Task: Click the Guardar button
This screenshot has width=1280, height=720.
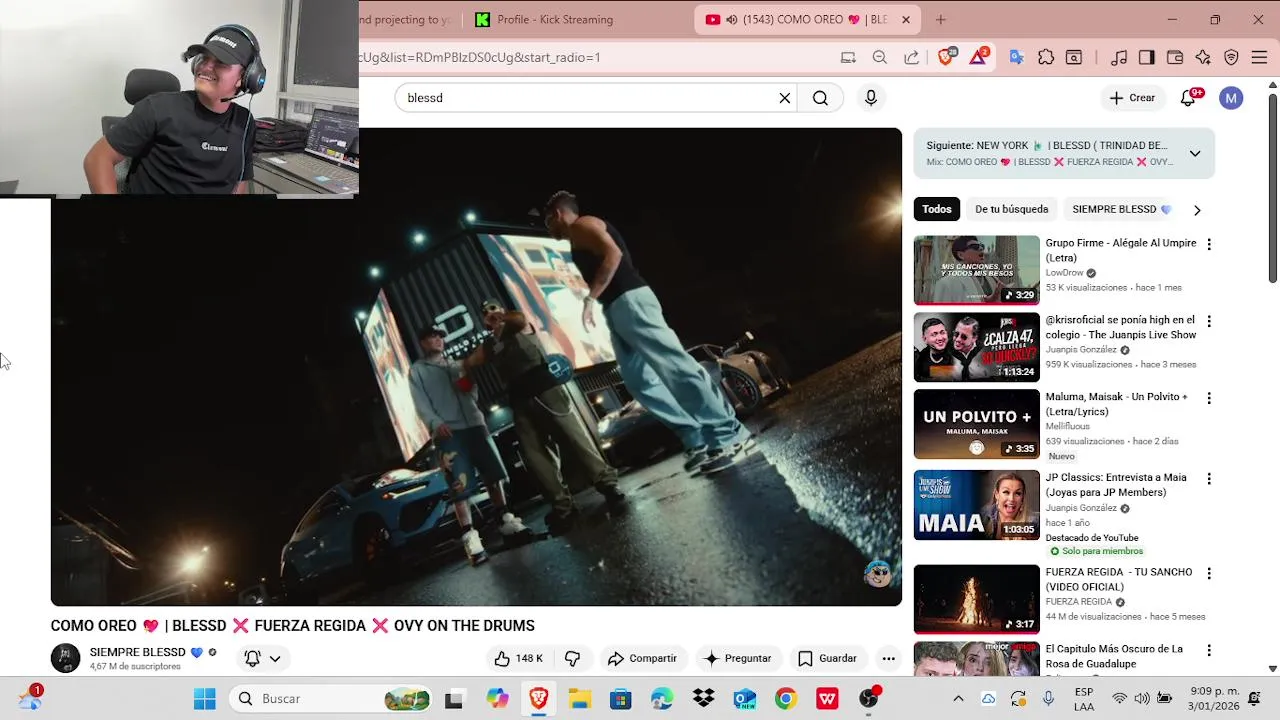Action: tap(827, 658)
